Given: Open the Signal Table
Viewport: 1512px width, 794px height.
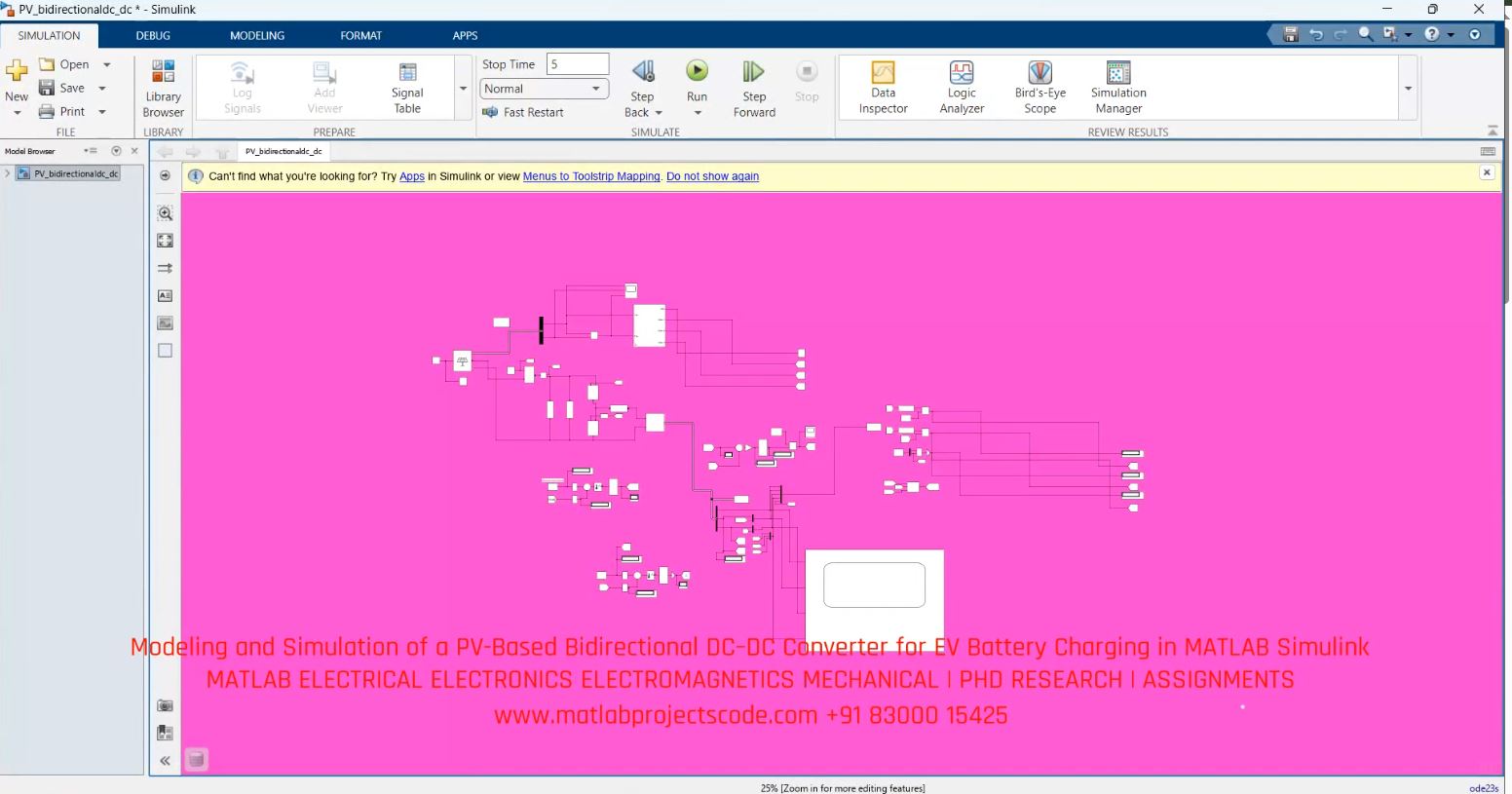Looking at the screenshot, I should [x=406, y=87].
